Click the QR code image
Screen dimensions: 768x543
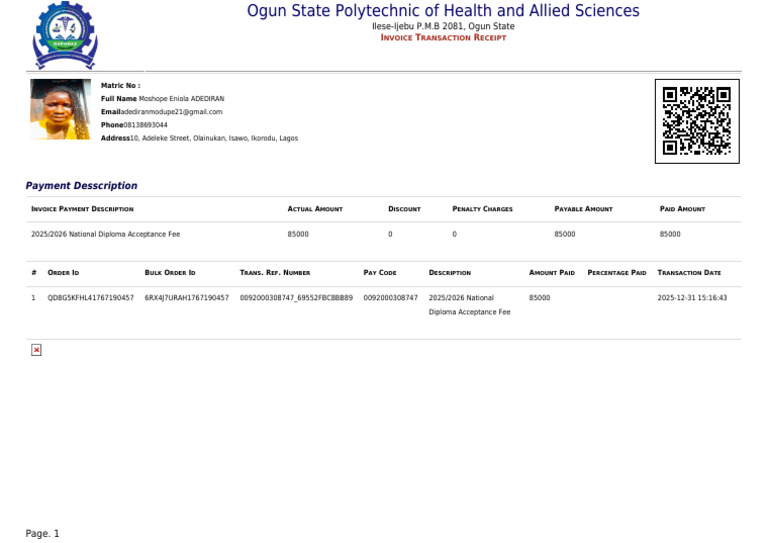pyautogui.click(x=697, y=121)
